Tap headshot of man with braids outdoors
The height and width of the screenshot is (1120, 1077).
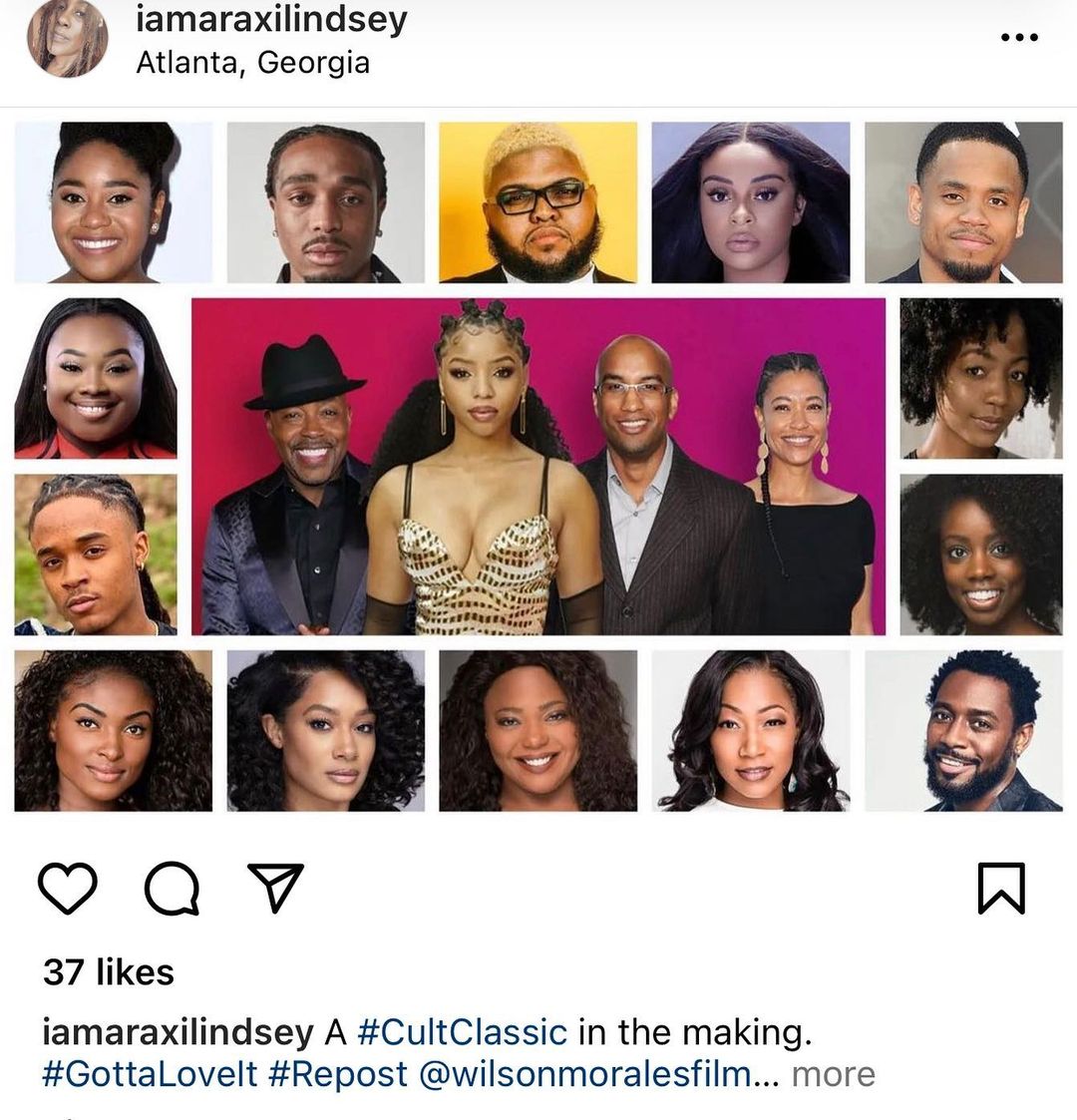pos(96,555)
